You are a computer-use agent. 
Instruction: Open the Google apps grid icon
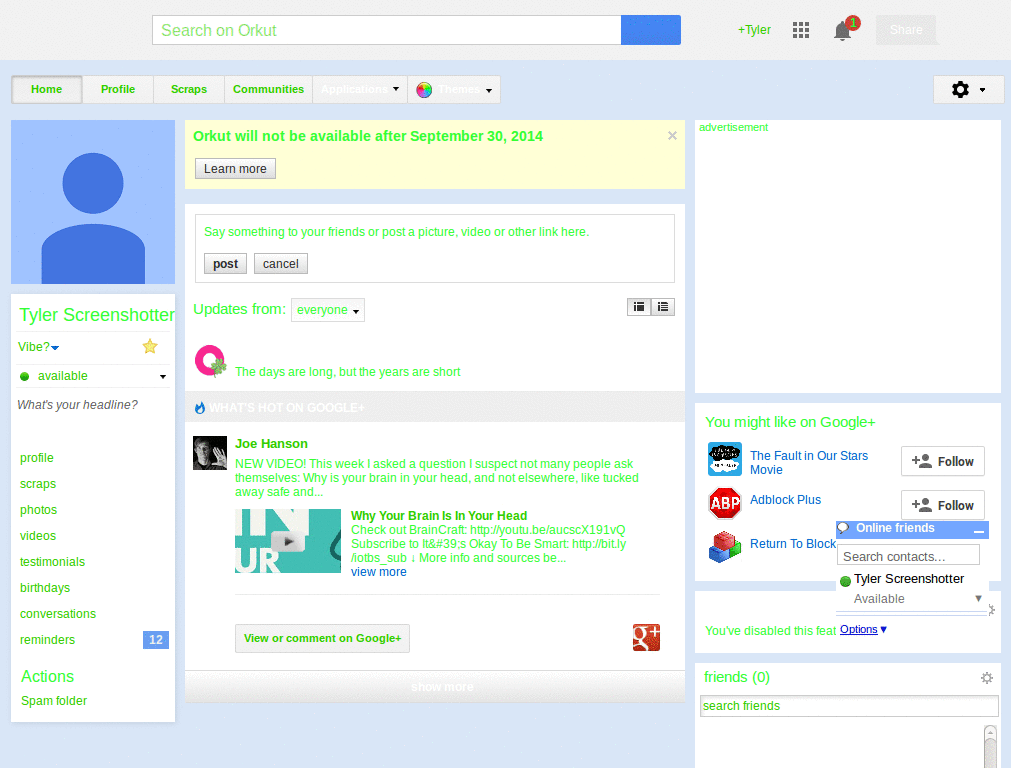tap(801, 30)
